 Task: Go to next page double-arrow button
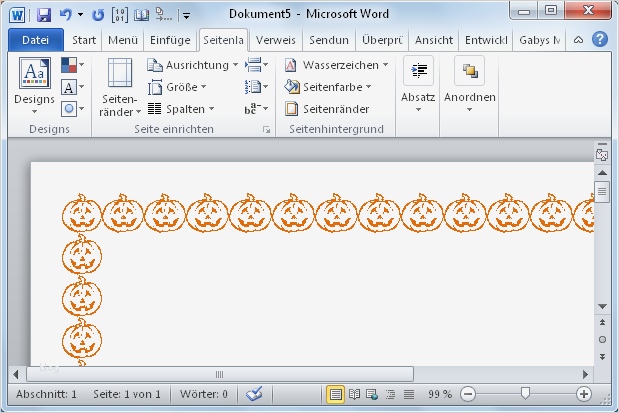[x=602, y=357]
